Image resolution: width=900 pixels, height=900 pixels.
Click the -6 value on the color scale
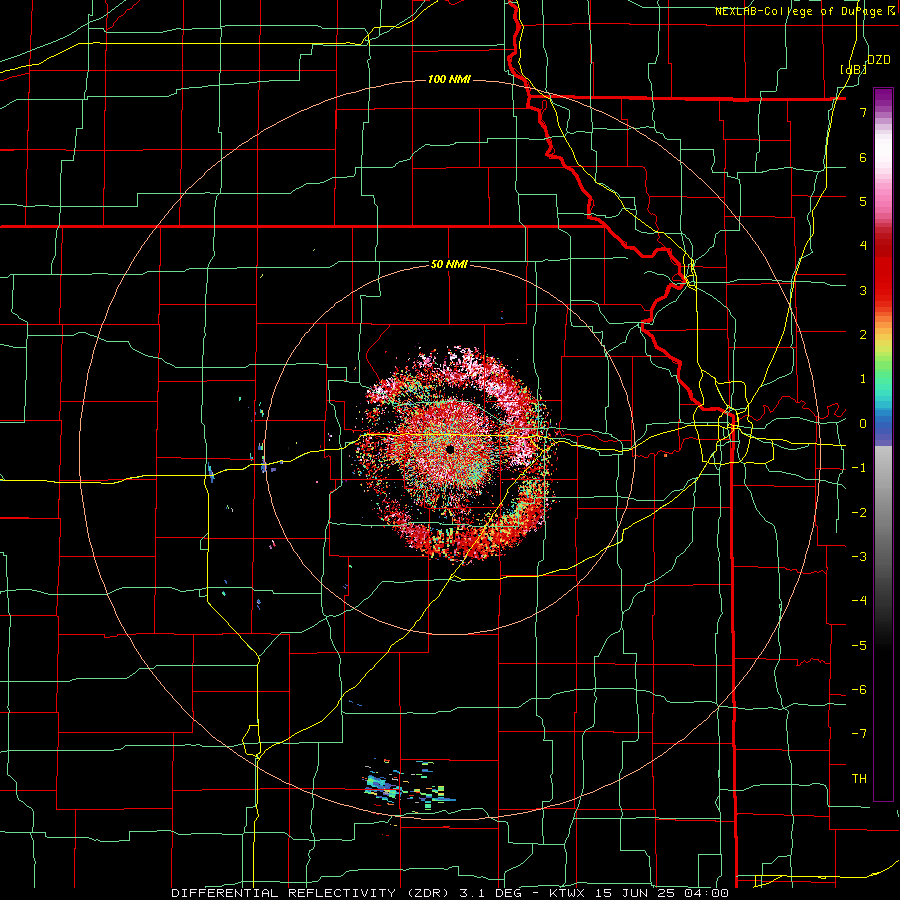[x=859, y=690]
